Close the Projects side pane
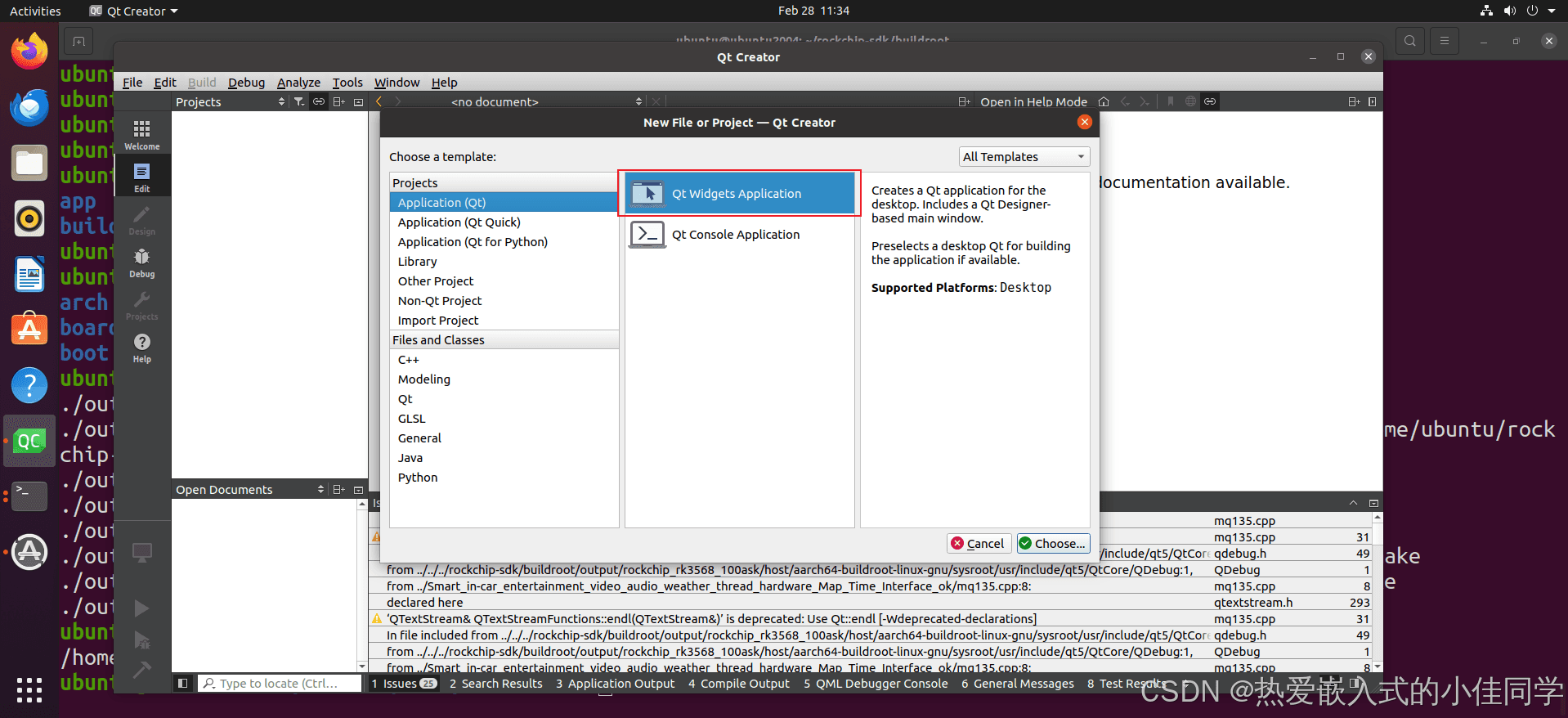Image resolution: width=1568 pixels, height=718 pixels. pyautogui.click(x=358, y=101)
